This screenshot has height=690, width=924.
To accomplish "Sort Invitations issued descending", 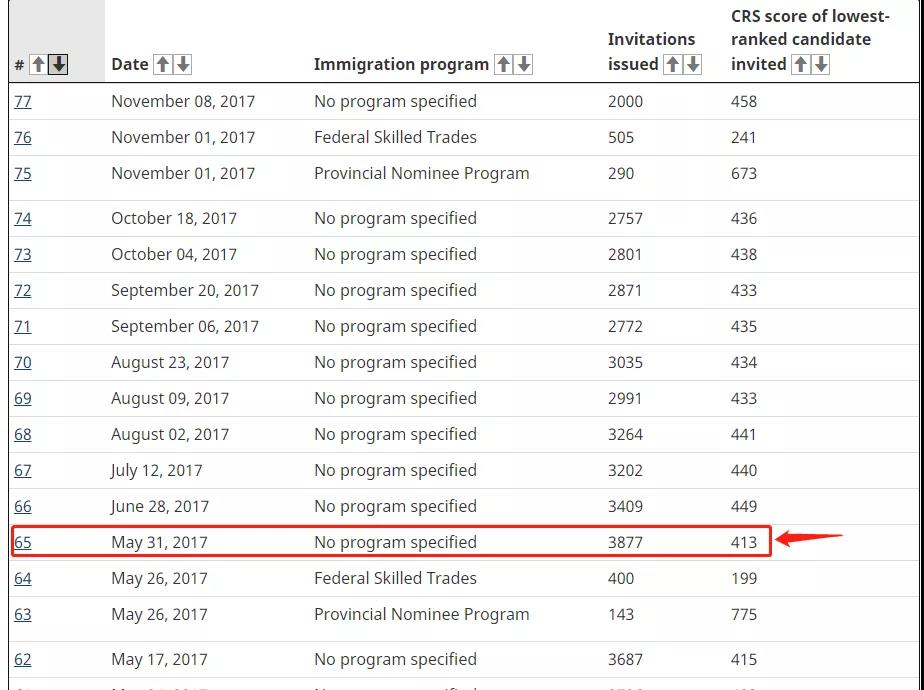I will [693, 65].
